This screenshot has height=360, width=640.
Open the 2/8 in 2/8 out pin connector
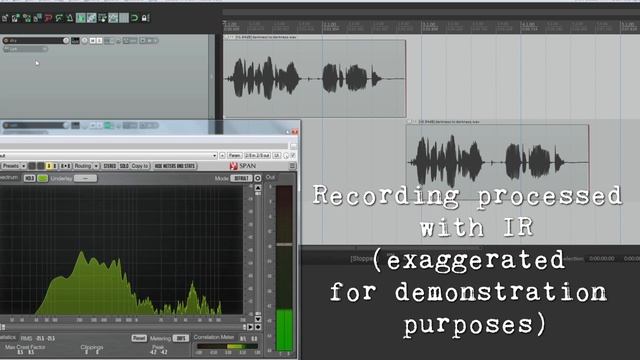pyautogui.click(x=258, y=156)
